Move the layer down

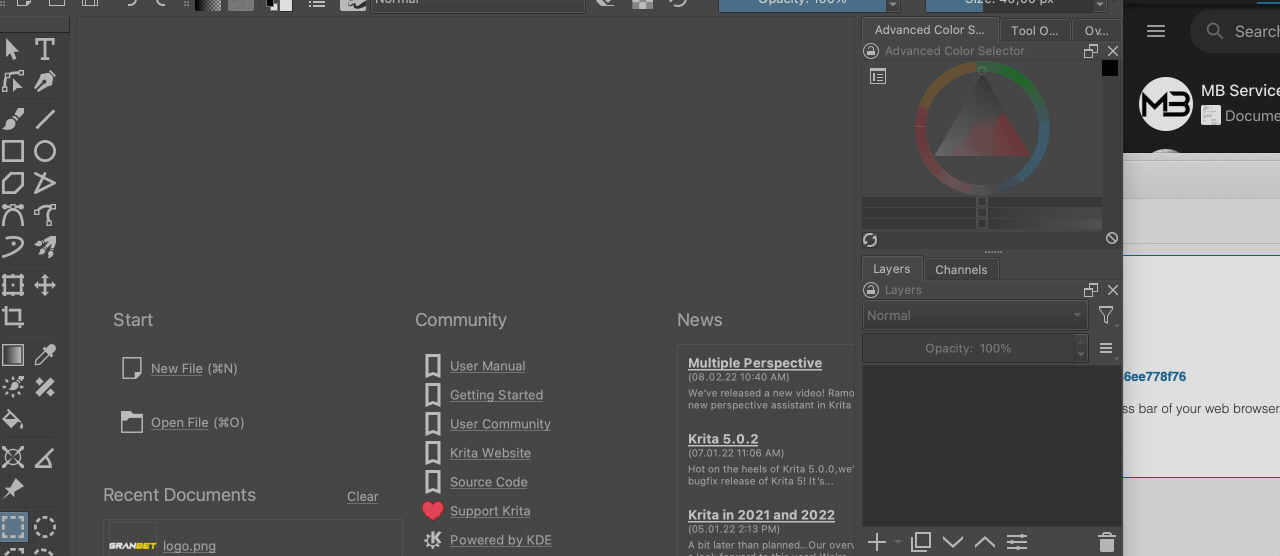pos(953,542)
